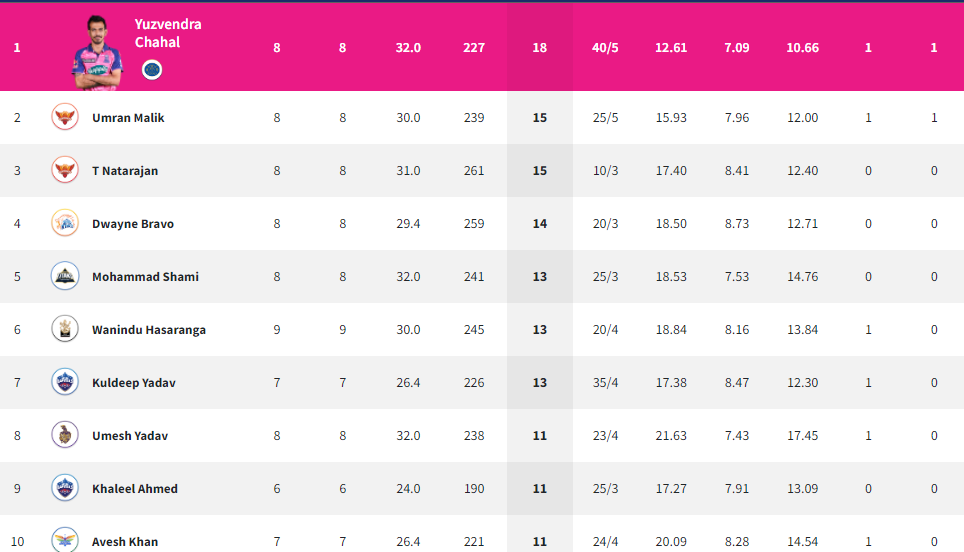Click Umesh Yadav's Kolkata Knight Riders logo
964x552 pixels.
(65, 435)
